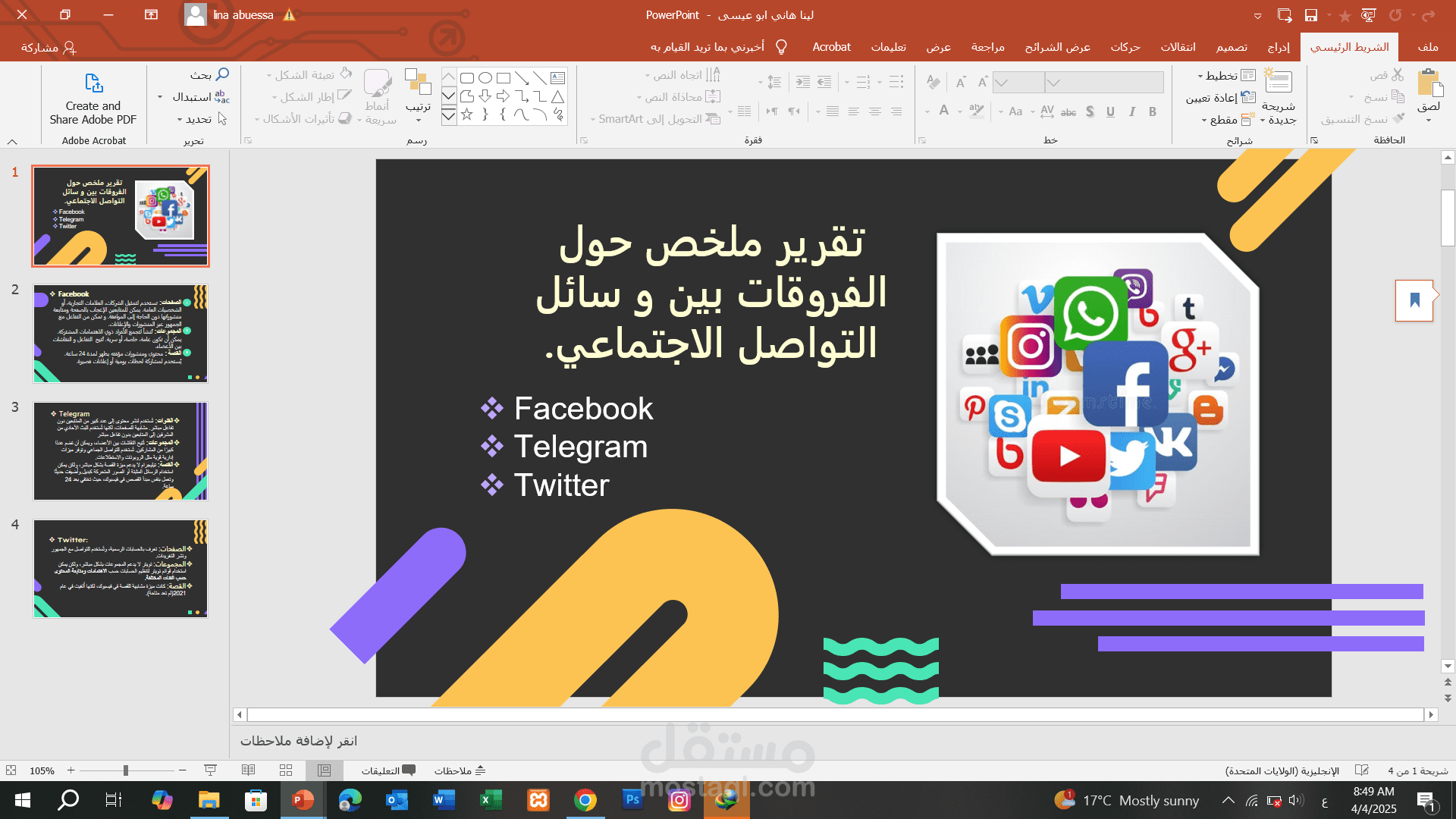Click the Tell Me what you want to do box

tap(718, 47)
